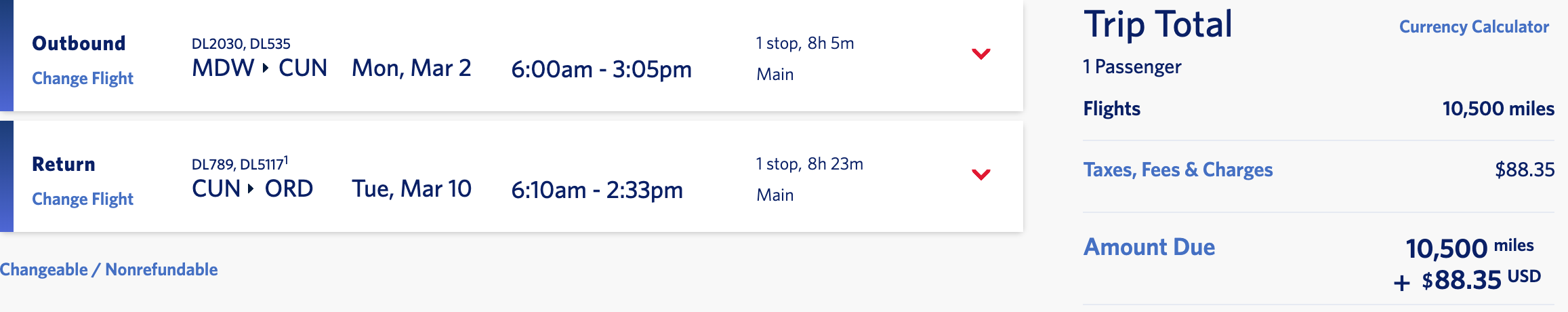This screenshot has height=312, width=1568.
Task: Open the Currency Calculator
Action: coord(1474,27)
